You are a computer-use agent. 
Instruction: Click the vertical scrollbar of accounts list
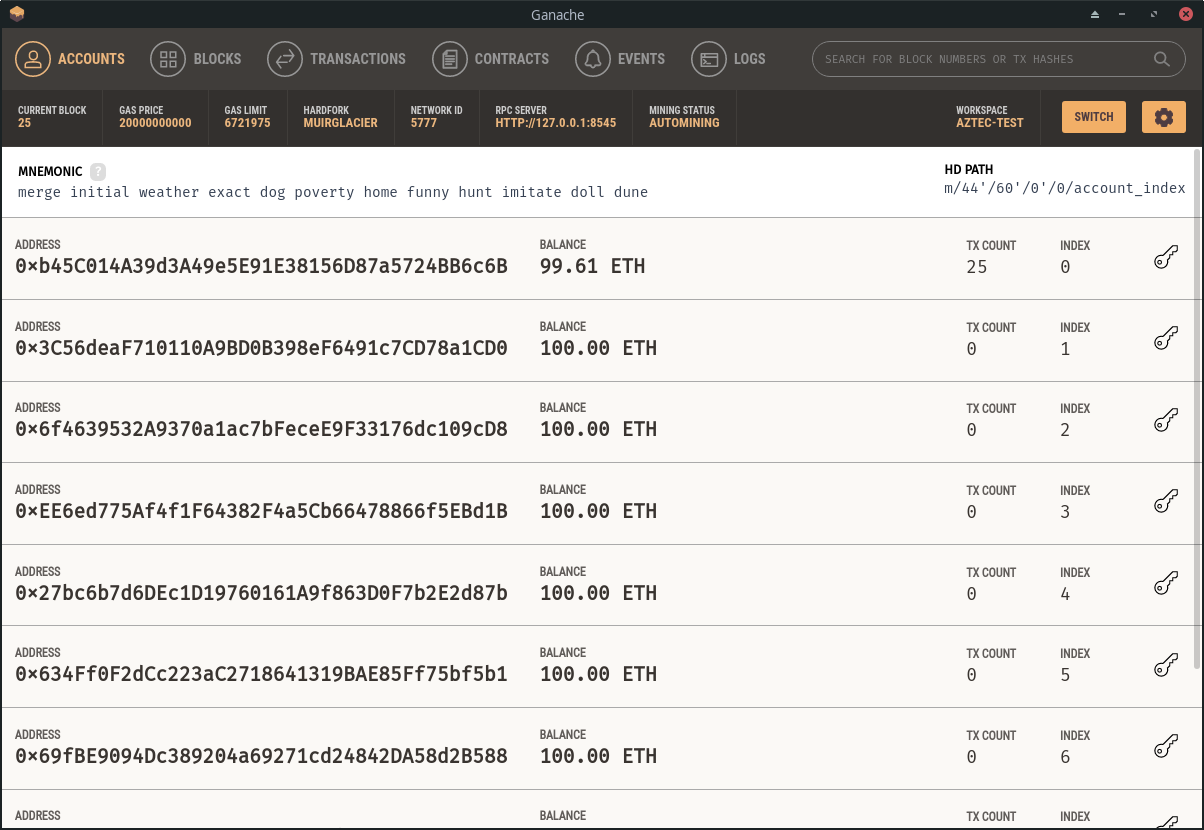(1197, 410)
